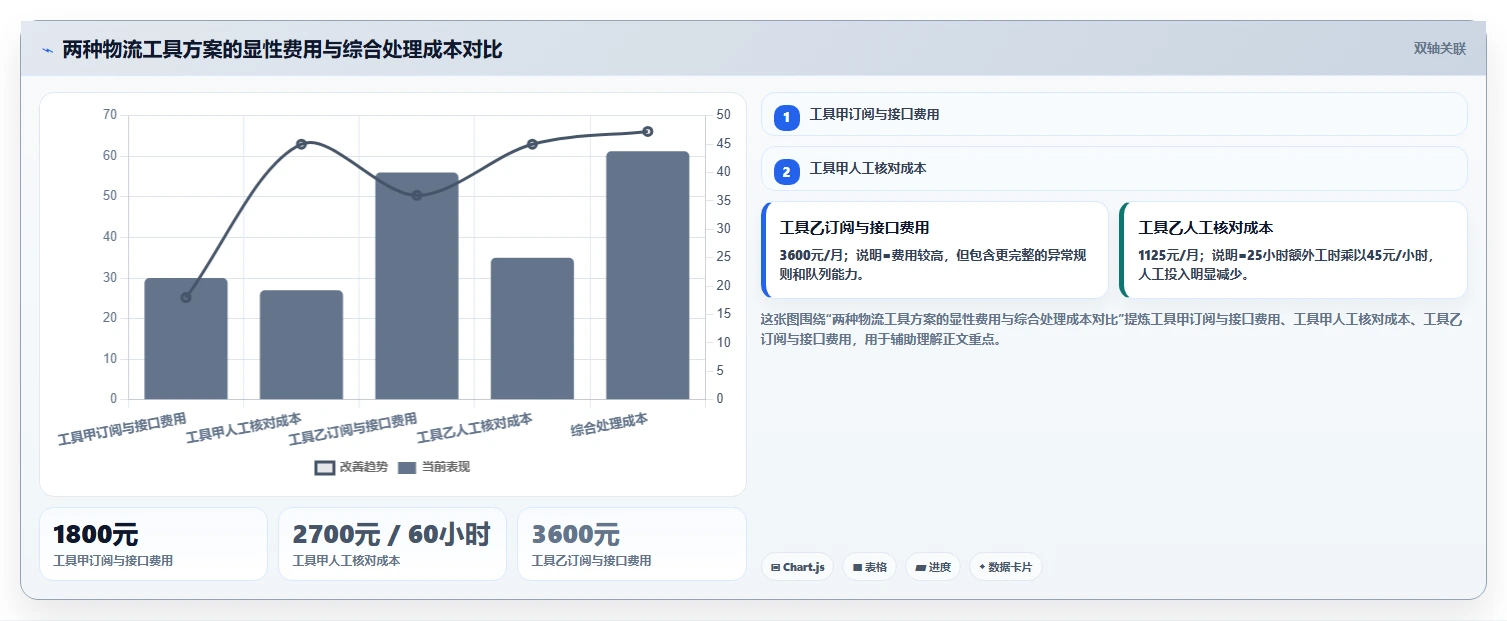Click the number 2 badge icon
Image resolution: width=1507 pixels, height=621 pixels.
(786, 172)
